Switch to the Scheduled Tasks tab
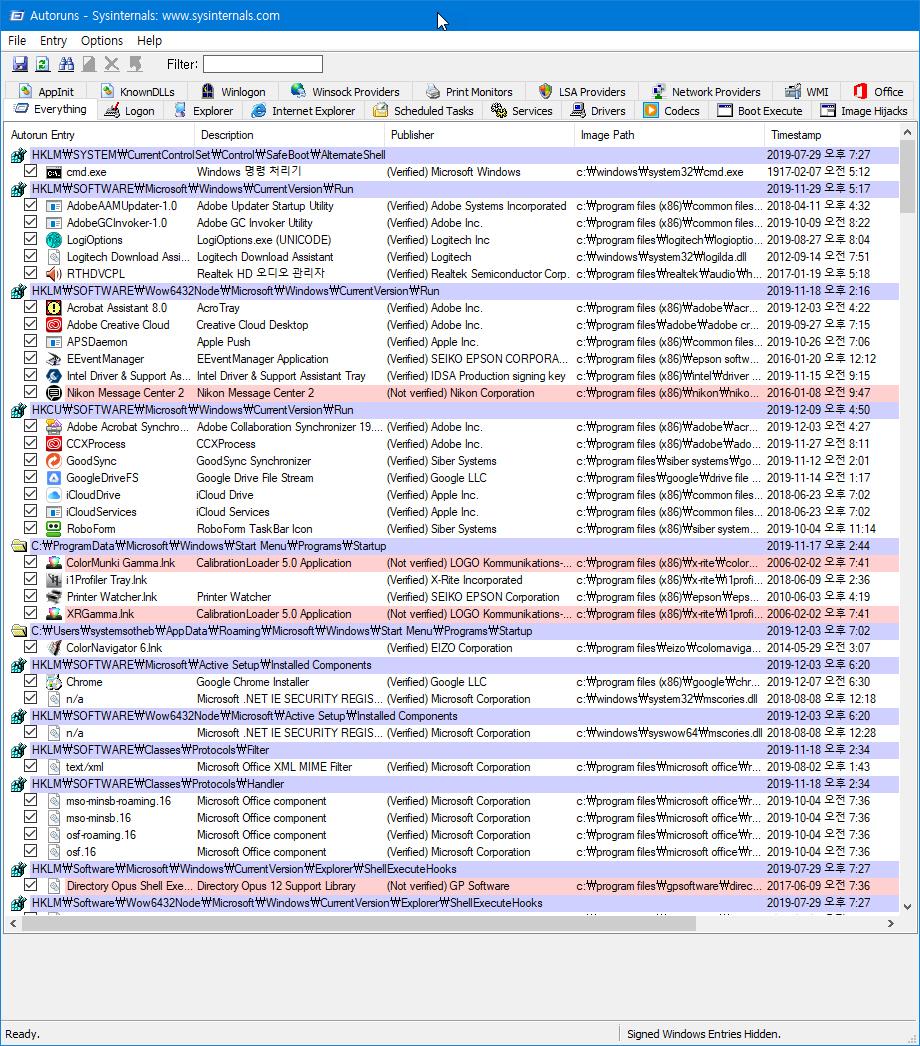 tap(424, 111)
